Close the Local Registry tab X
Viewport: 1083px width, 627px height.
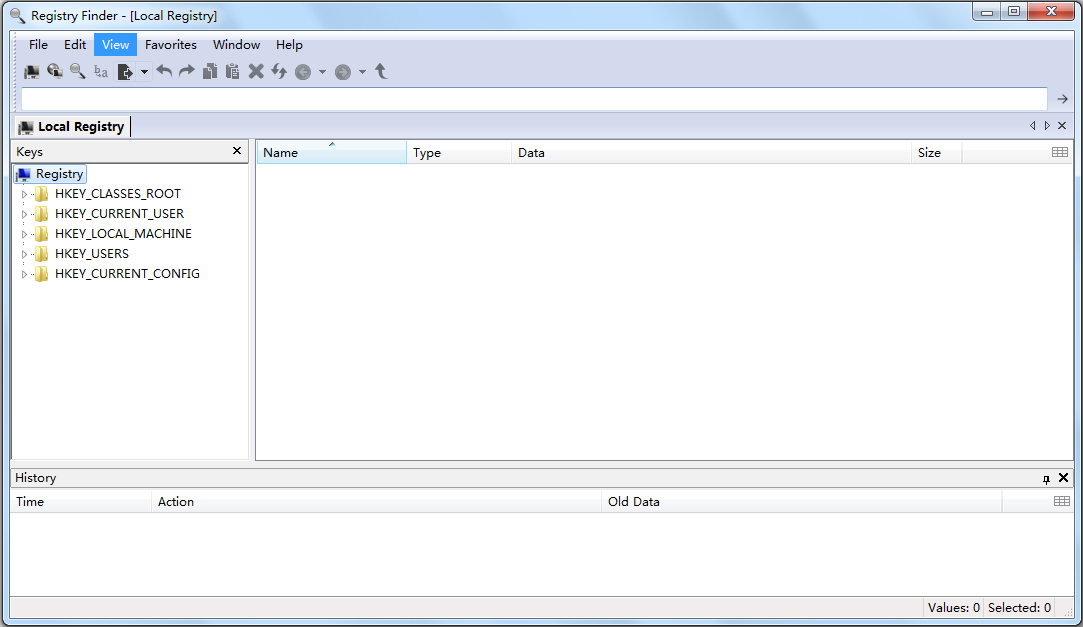click(1062, 126)
